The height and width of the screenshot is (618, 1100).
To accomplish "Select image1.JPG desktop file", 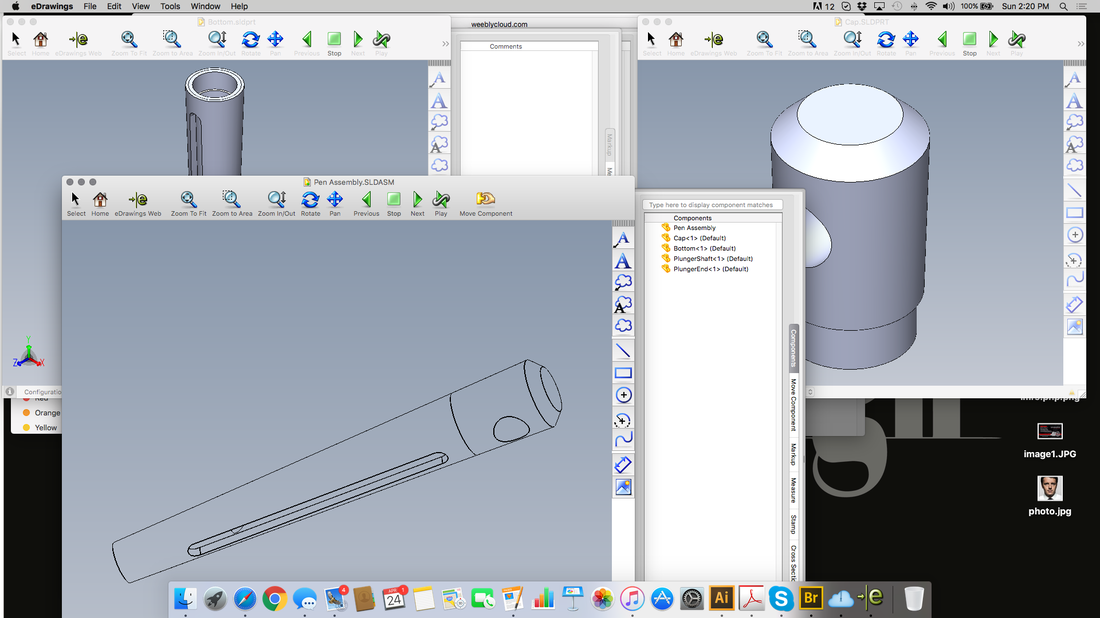I will (x=1049, y=441).
